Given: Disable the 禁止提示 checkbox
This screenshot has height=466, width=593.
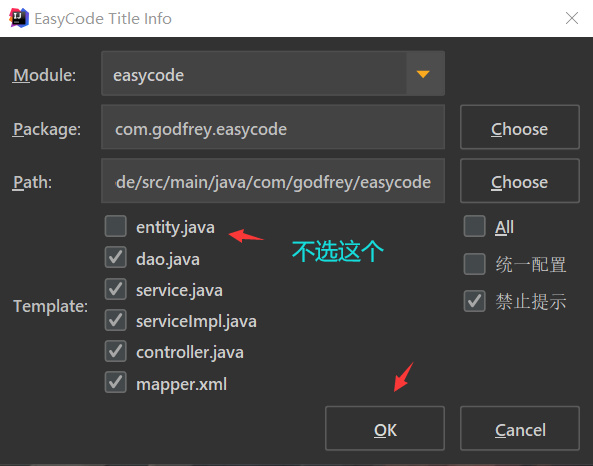Looking at the screenshot, I should [475, 301].
